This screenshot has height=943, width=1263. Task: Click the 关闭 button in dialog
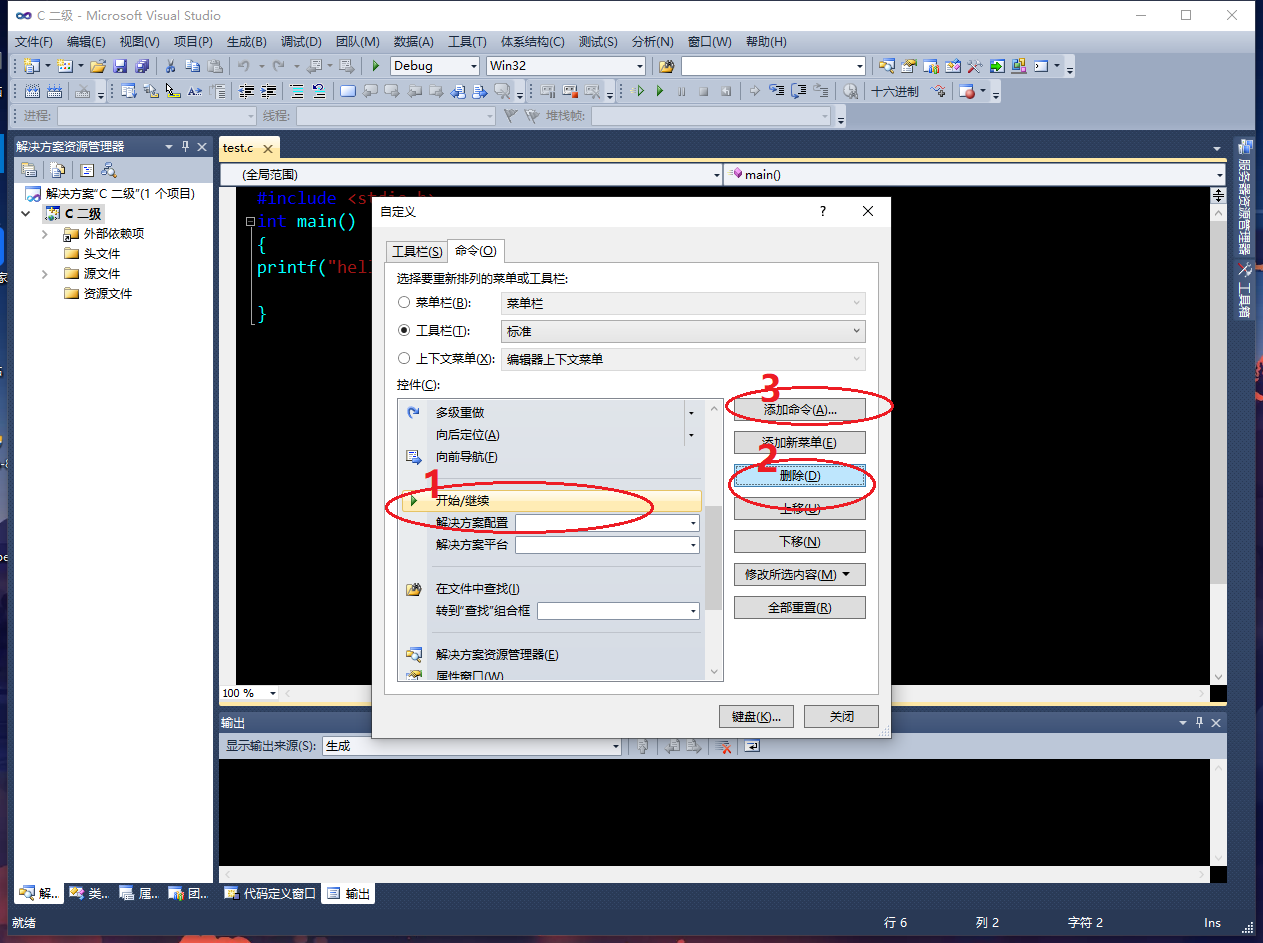(x=841, y=716)
